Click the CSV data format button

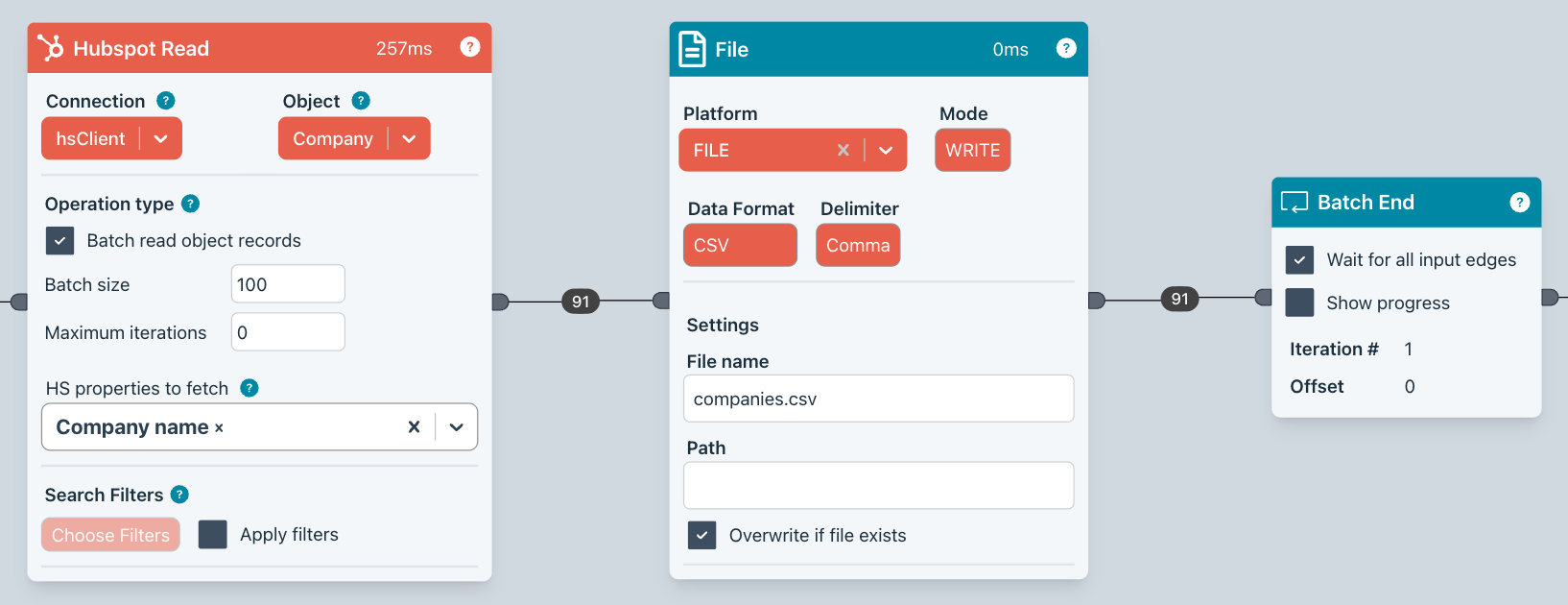[740, 245]
